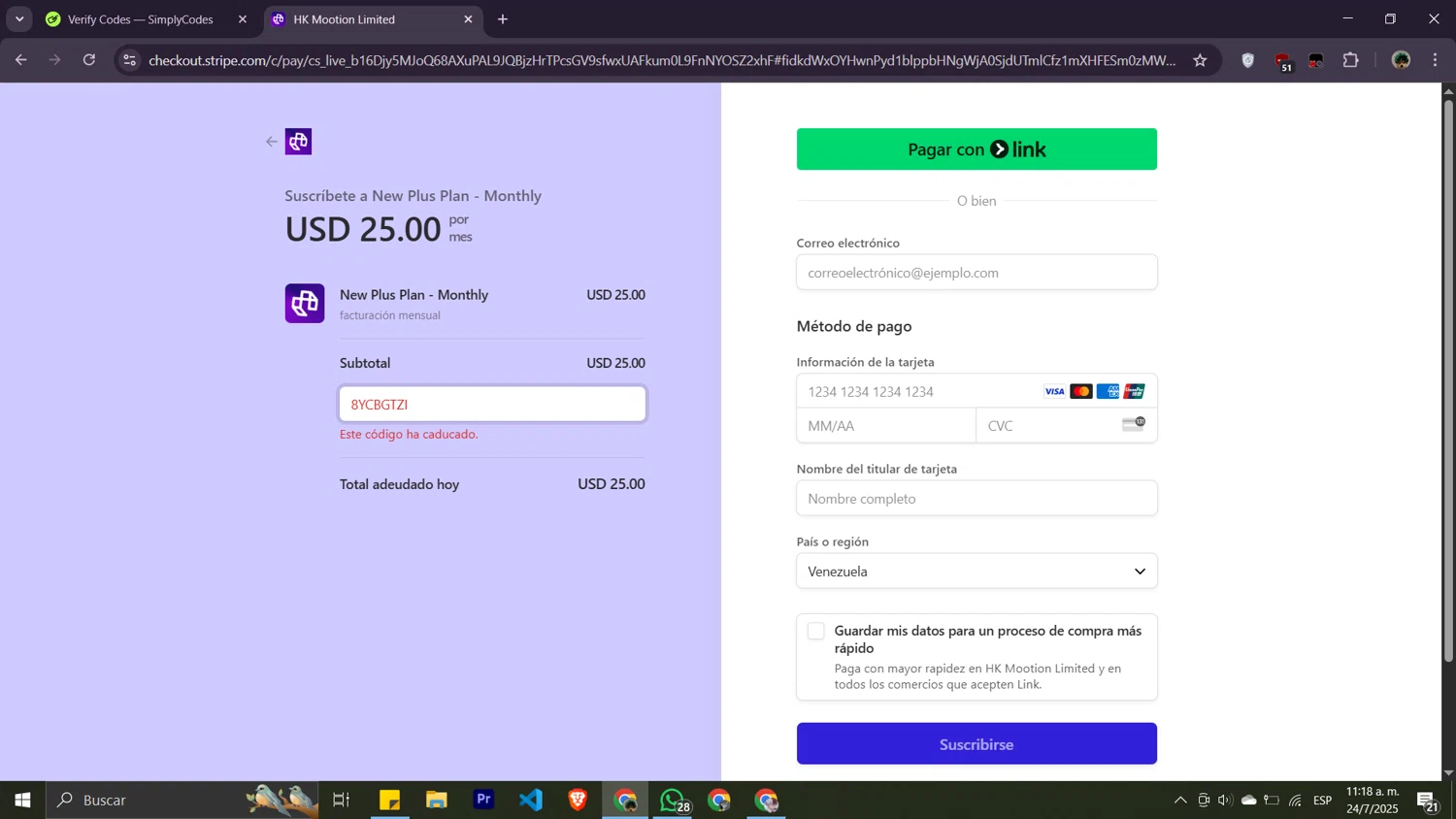Click the volume speaker tray icon
Viewport: 1456px width, 819px height.
1225,801
